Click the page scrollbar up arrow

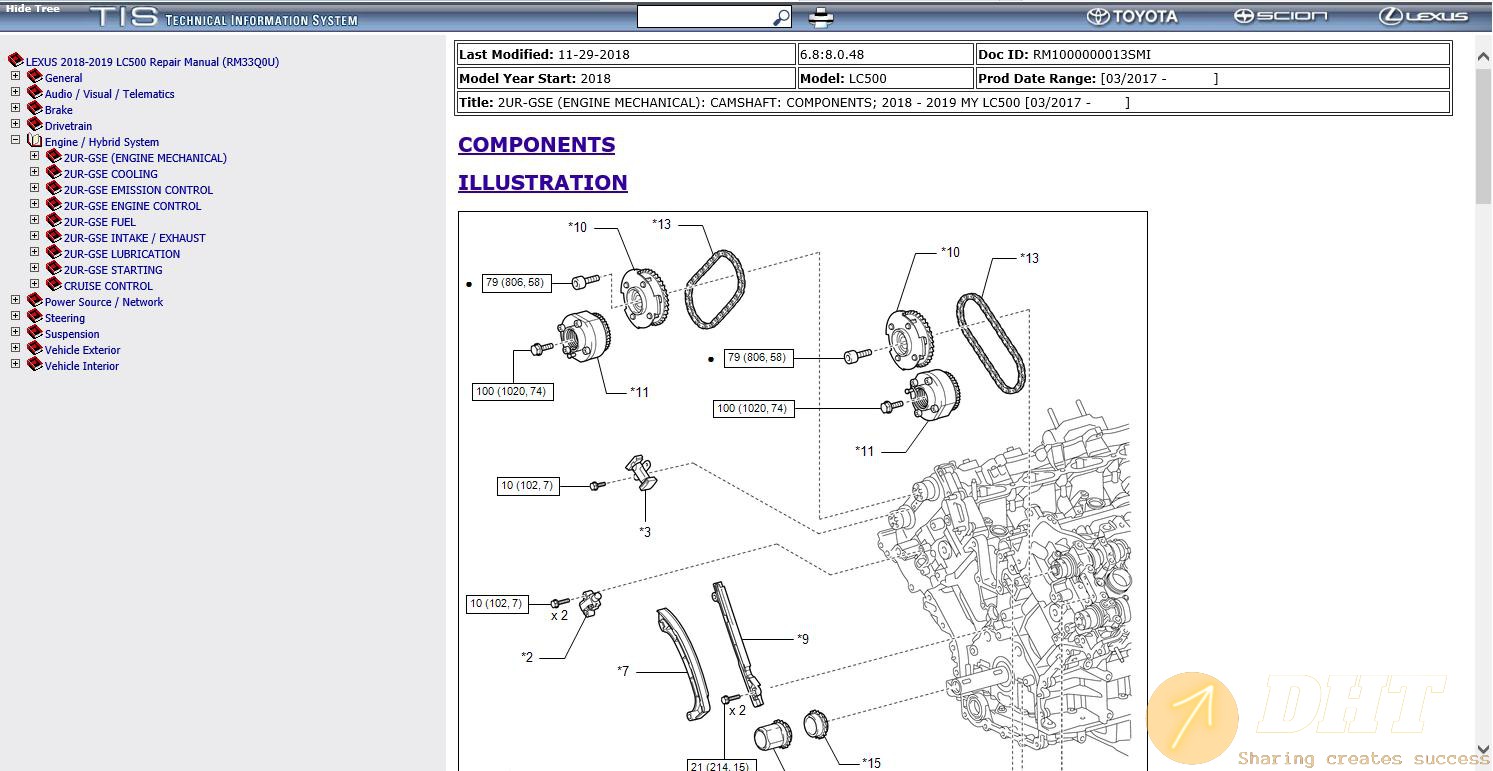(1483, 58)
